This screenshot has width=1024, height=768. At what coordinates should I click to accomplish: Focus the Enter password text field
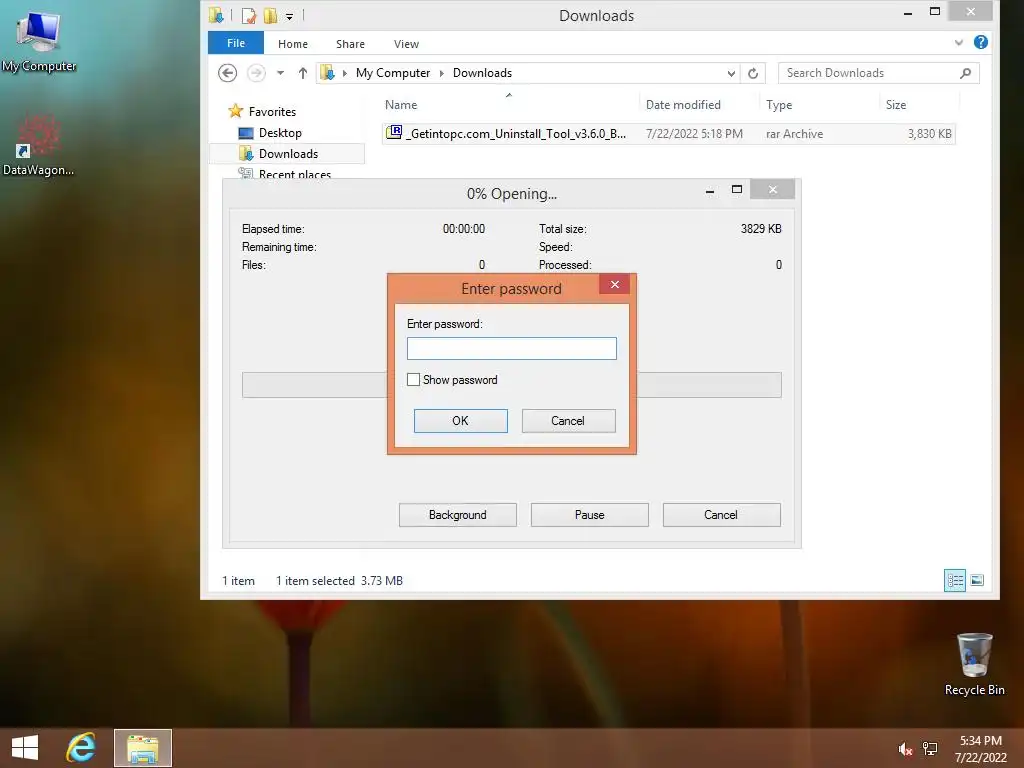511,348
